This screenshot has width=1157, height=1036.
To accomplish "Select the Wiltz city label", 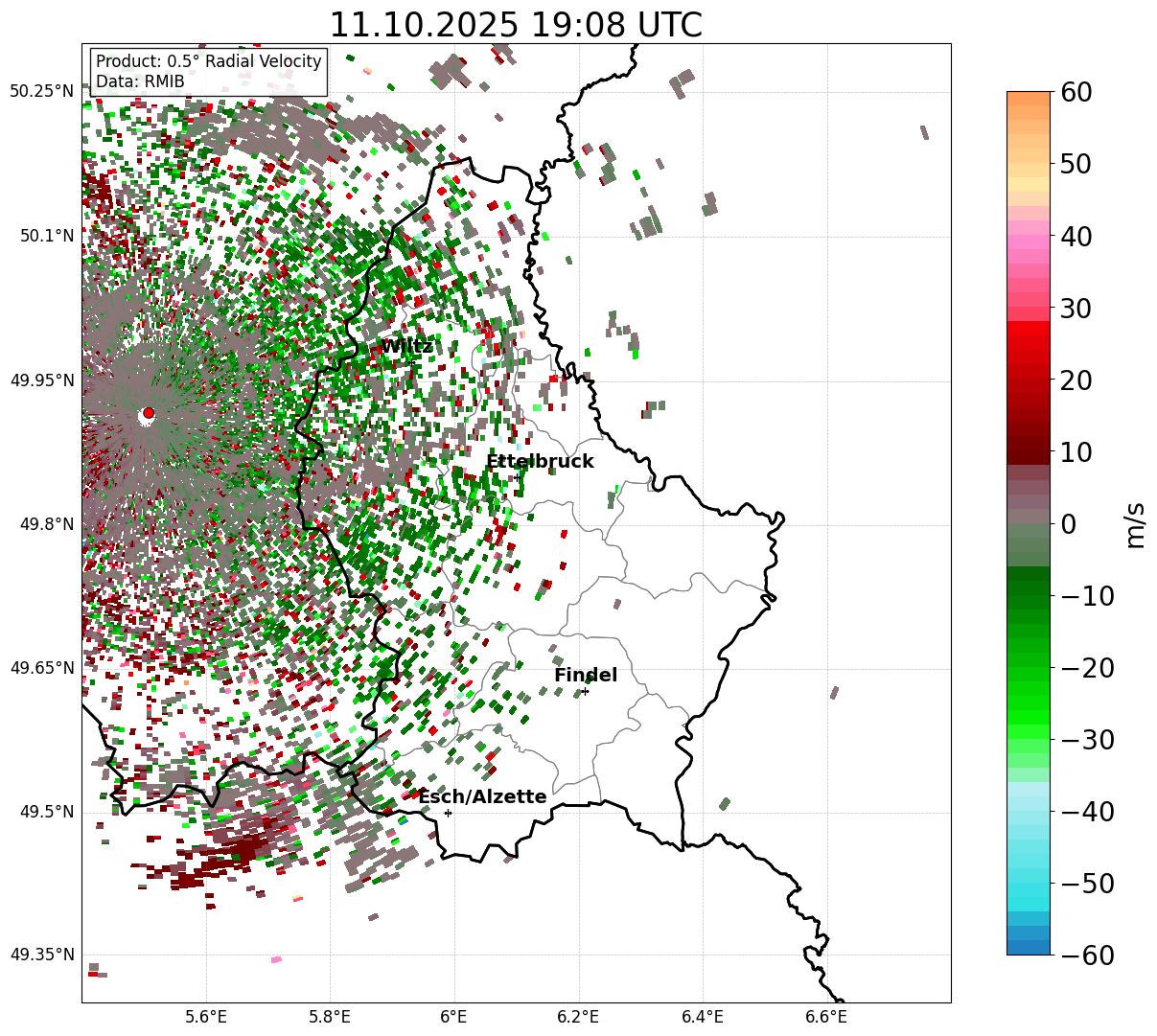I will tap(407, 347).
